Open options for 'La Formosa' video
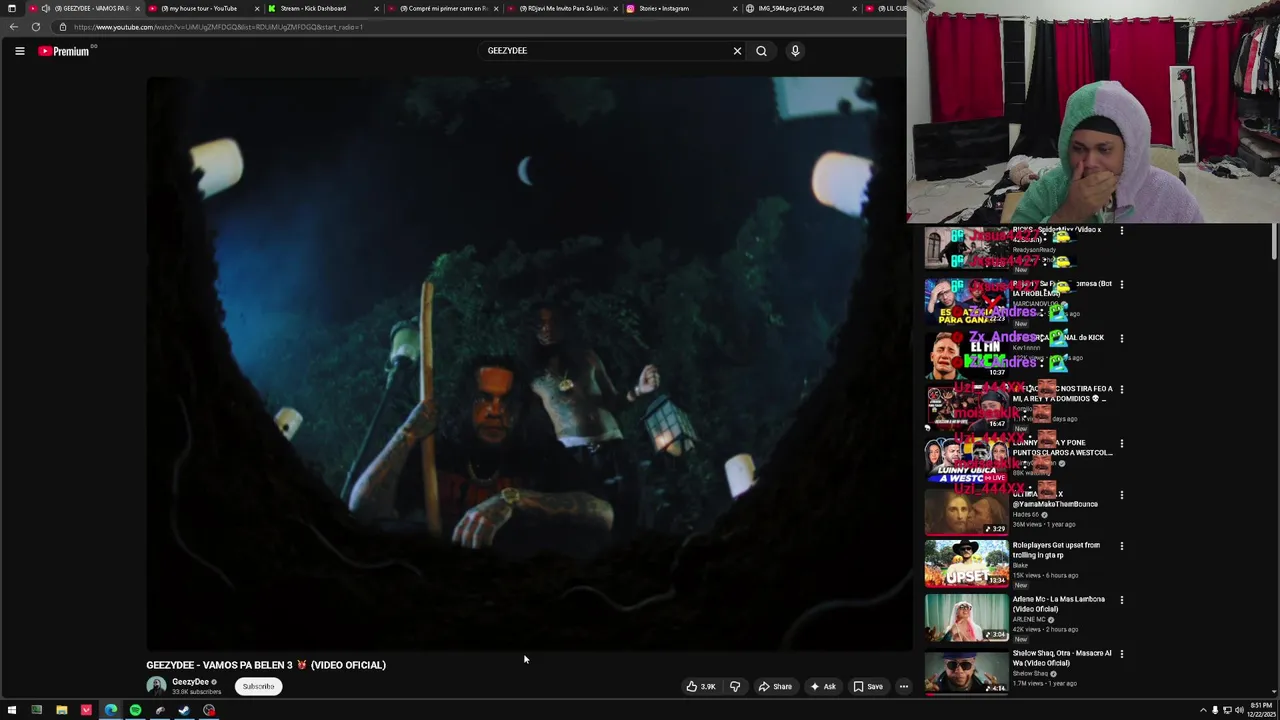The image size is (1280, 720). coord(1121,285)
